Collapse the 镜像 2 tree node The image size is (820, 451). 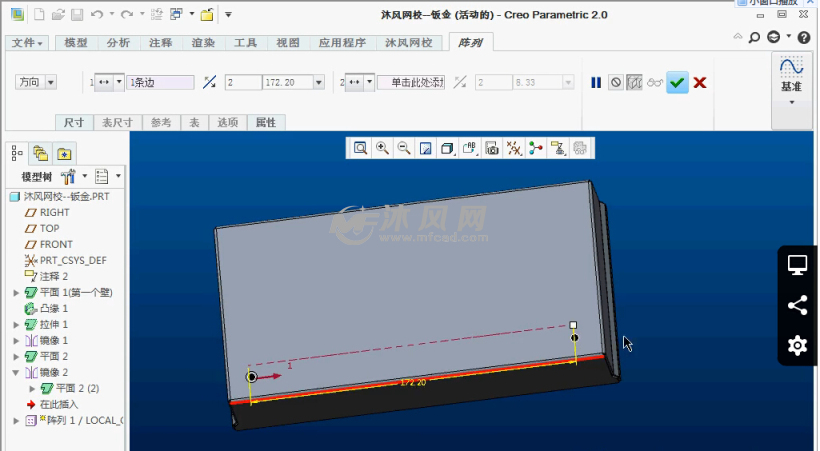coord(16,372)
